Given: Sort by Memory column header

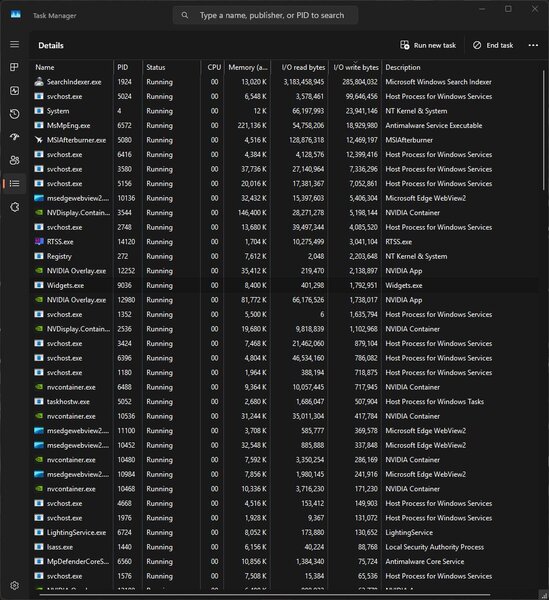Looking at the screenshot, I should coord(248,67).
